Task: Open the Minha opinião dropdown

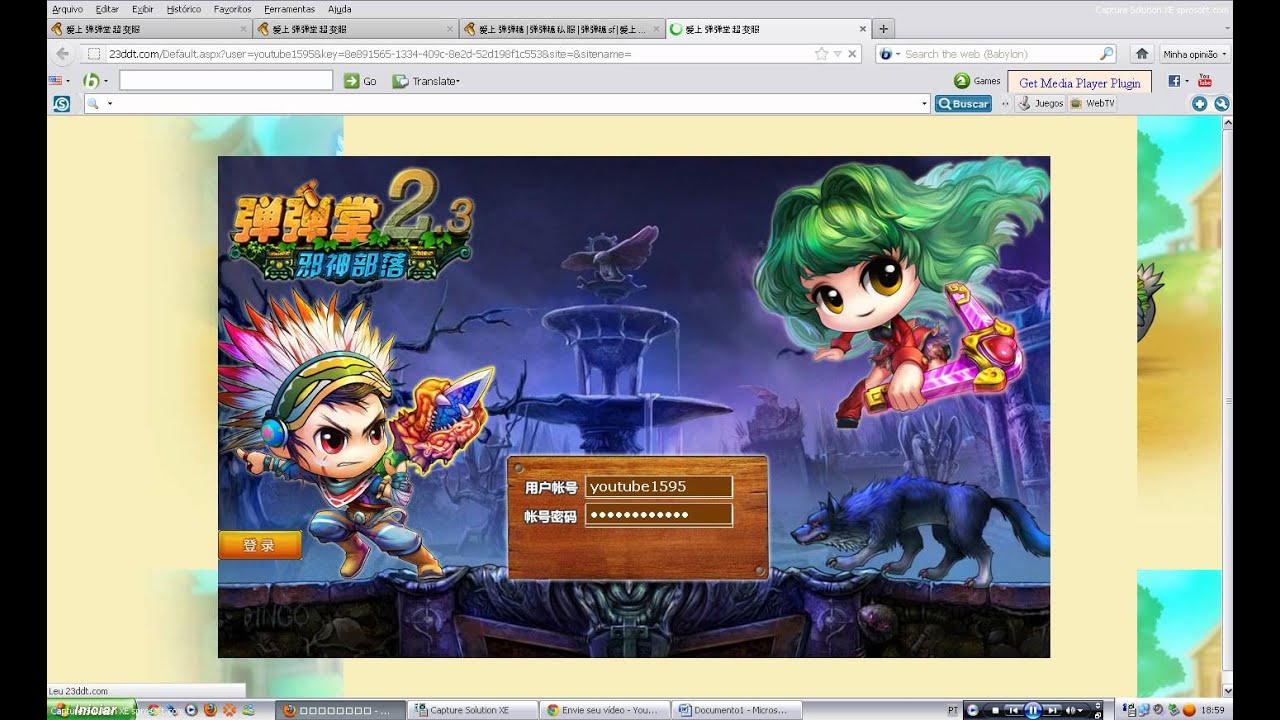Action: 1195,54
